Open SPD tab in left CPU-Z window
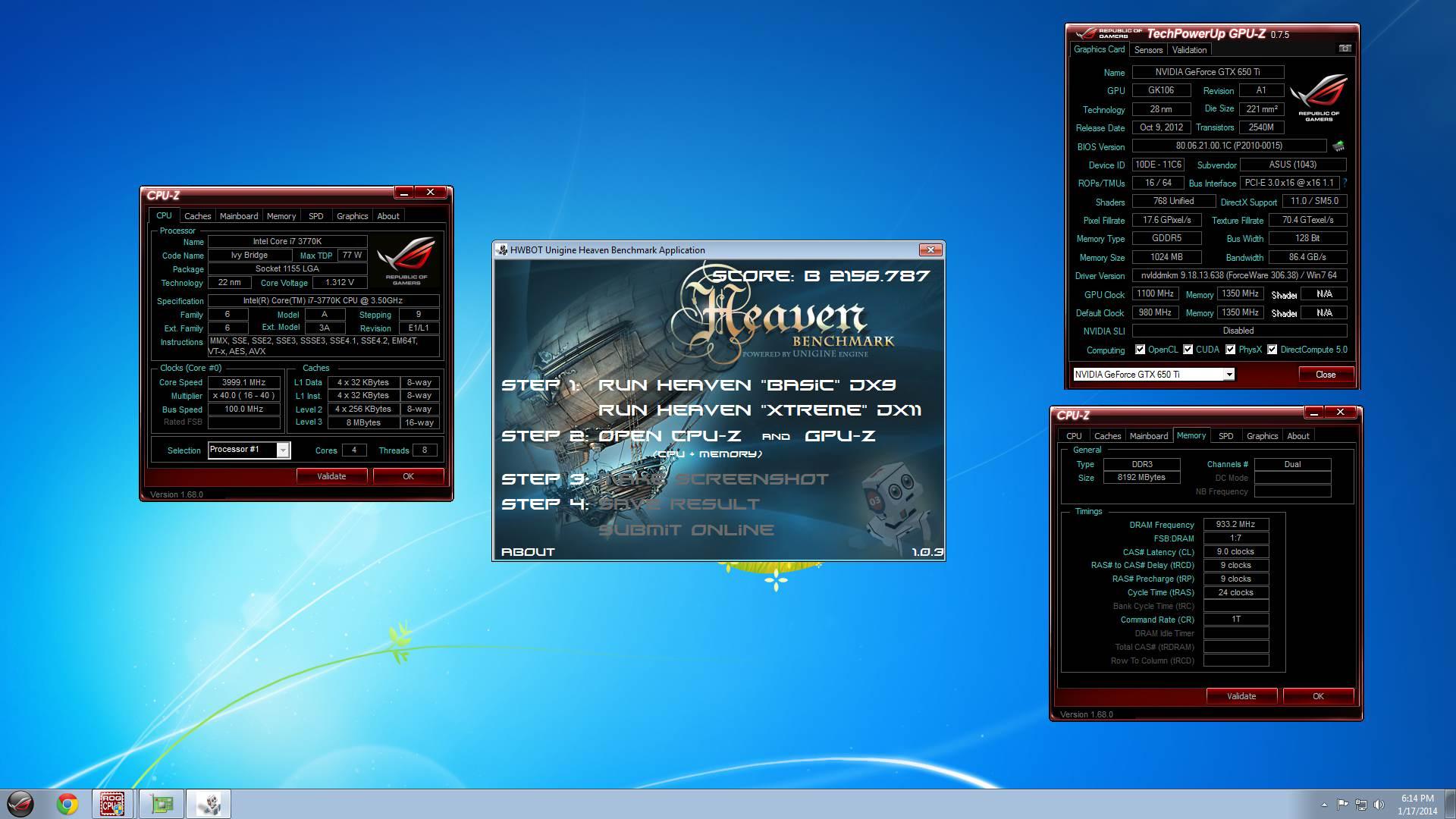1456x819 pixels. 315,216
